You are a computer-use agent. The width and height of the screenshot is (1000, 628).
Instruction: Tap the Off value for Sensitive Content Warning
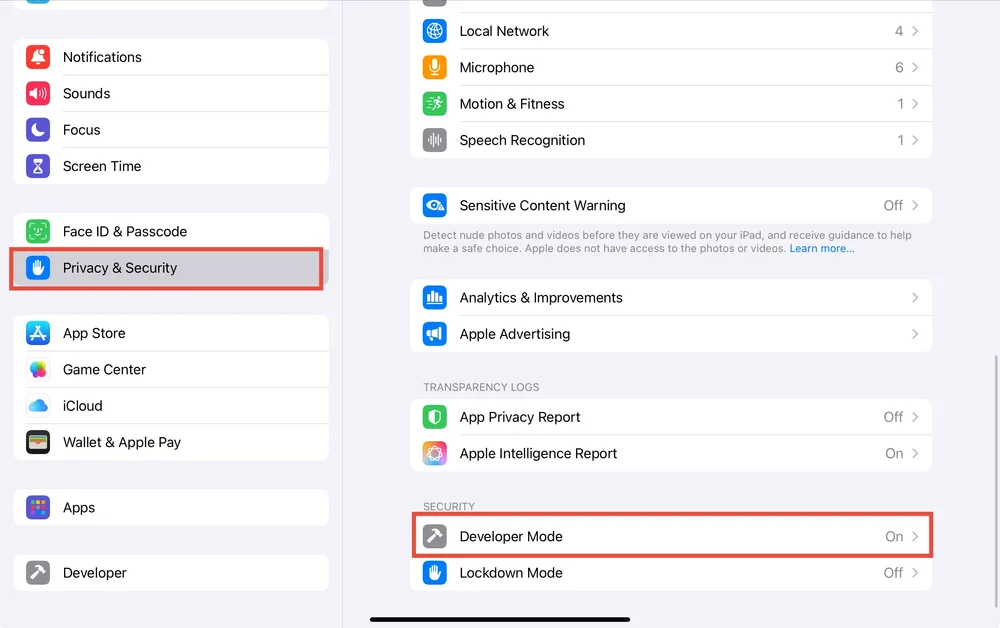[x=893, y=205]
